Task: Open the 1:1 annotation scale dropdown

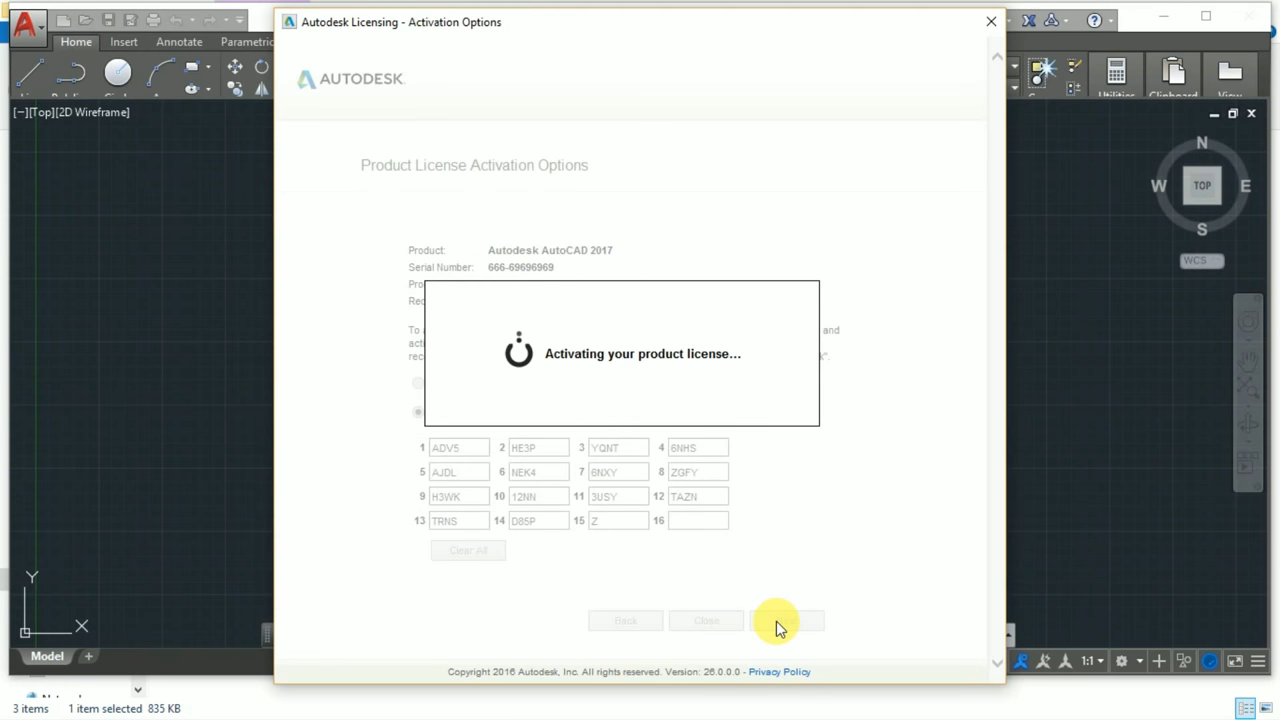Action: (x=1091, y=661)
